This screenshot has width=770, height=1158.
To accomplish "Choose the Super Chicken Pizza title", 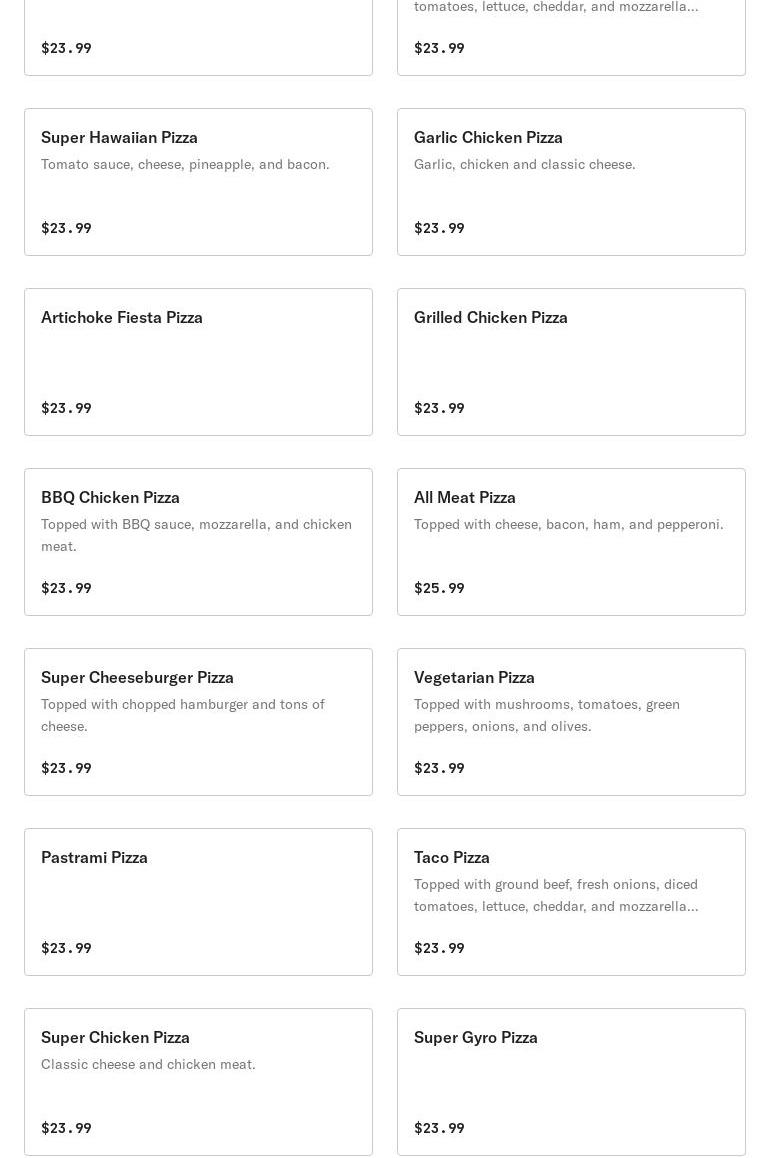I will pos(115,1037).
